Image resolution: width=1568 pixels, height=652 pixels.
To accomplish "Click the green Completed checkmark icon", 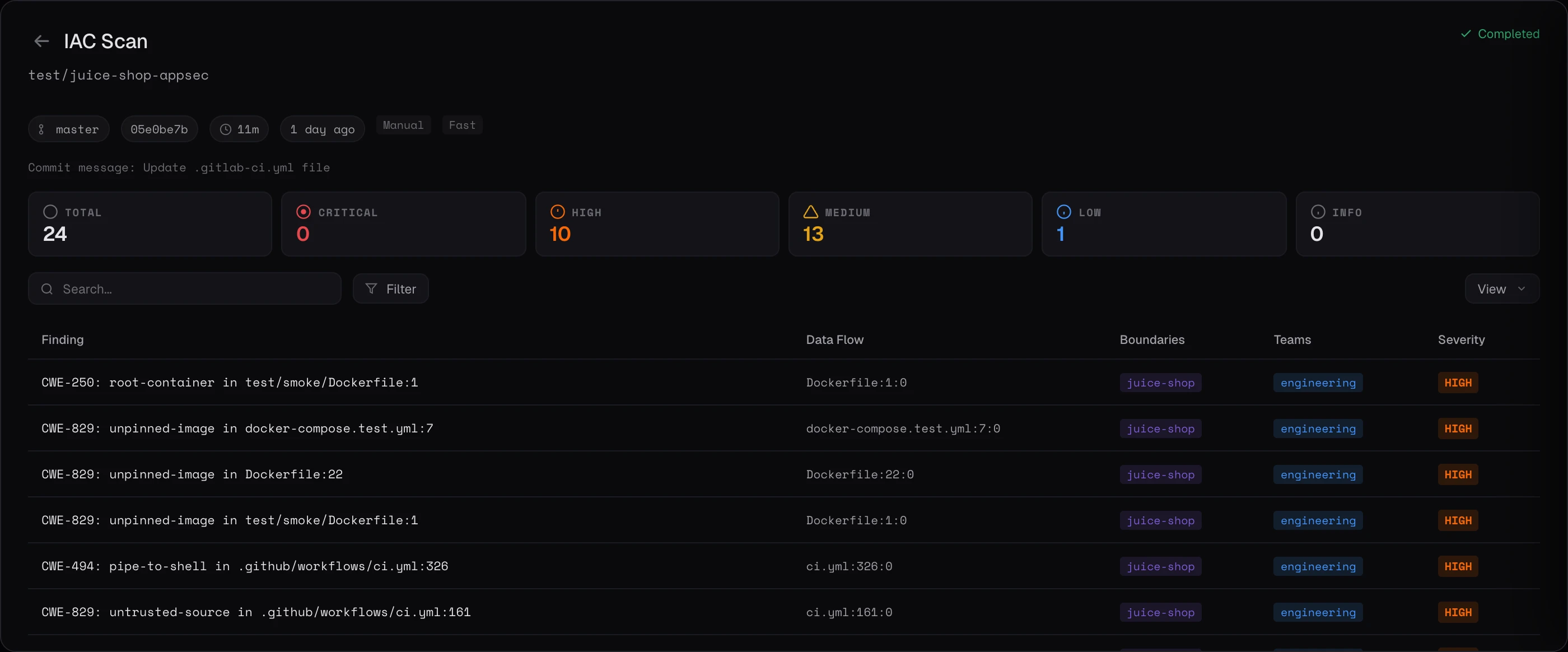I will 1466,34.
